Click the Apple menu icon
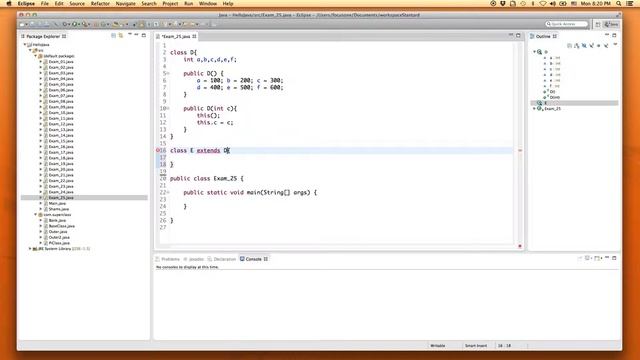Viewport: 640px width, 360px height. pos(9,3)
